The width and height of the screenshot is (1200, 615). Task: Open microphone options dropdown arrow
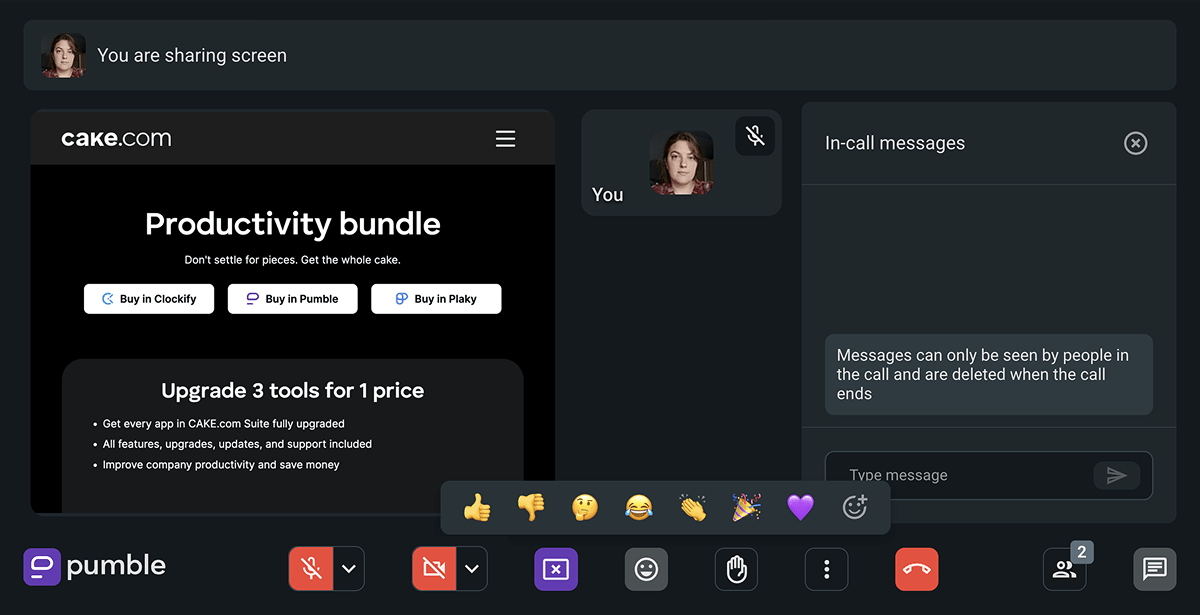(349, 569)
